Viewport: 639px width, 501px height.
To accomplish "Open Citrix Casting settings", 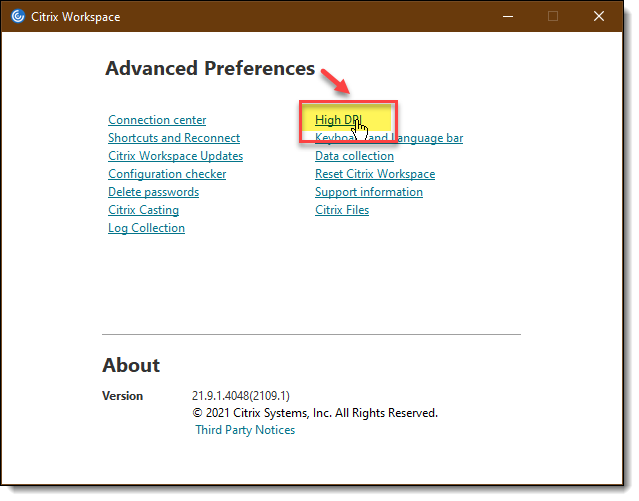I will [x=143, y=210].
